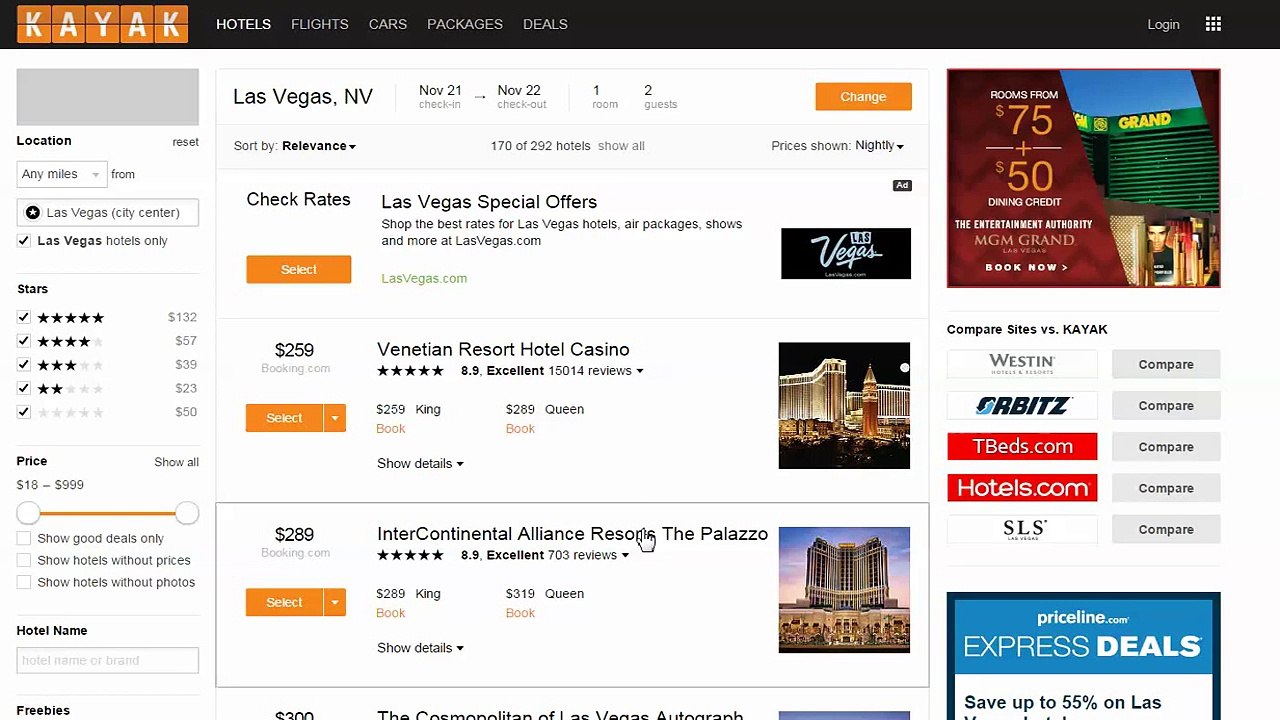The width and height of the screenshot is (1280, 720).
Task: Book the Palazzo $289 King room
Action: tap(390, 613)
